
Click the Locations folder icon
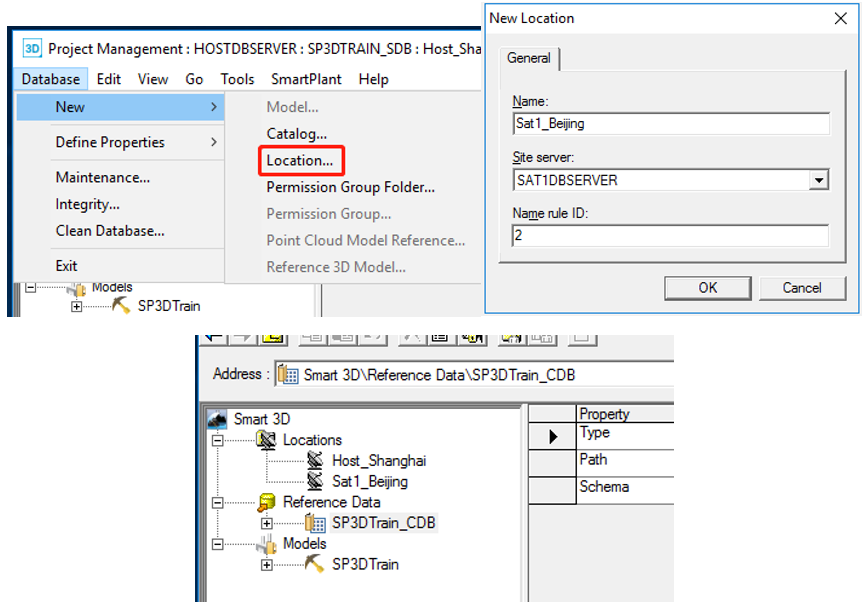coord(267,440)
